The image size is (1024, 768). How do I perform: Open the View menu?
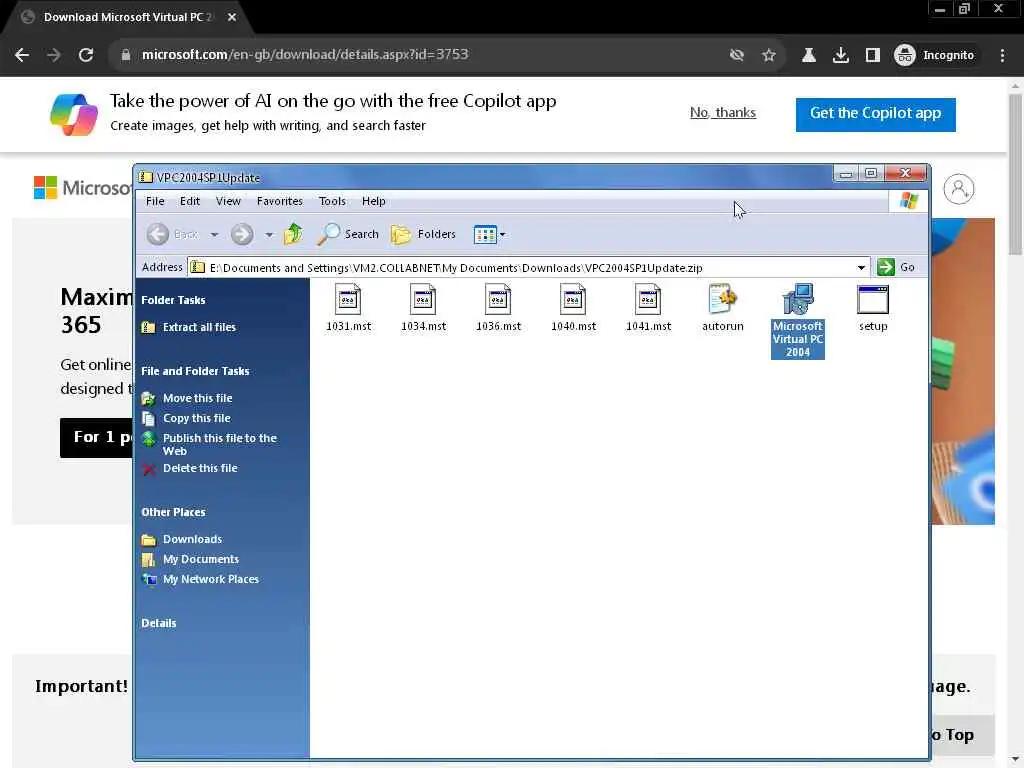pos(228,201)
